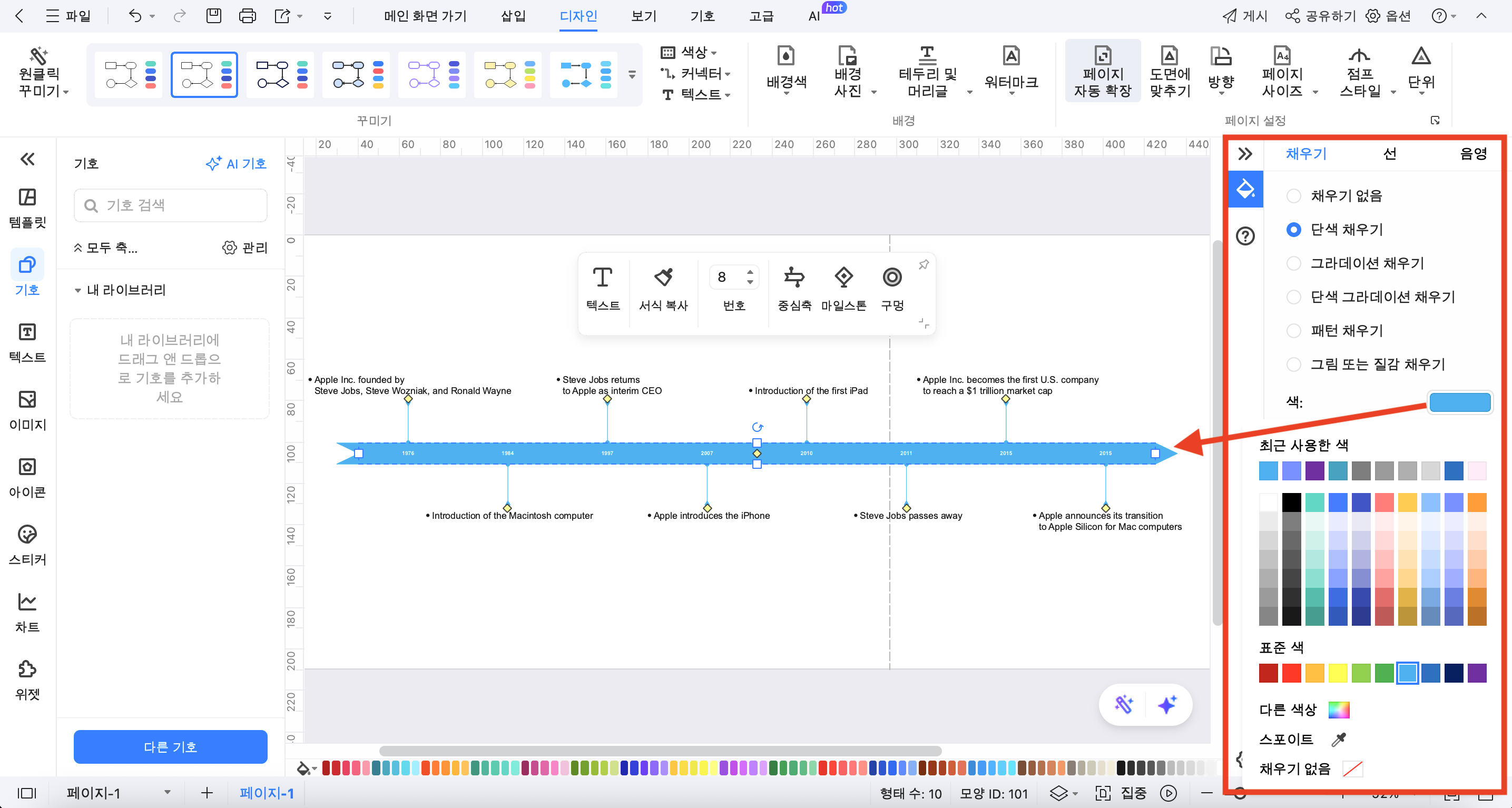Select 채우기 없음 radio option
1512x808 pixels.
tap(1294, 196)
